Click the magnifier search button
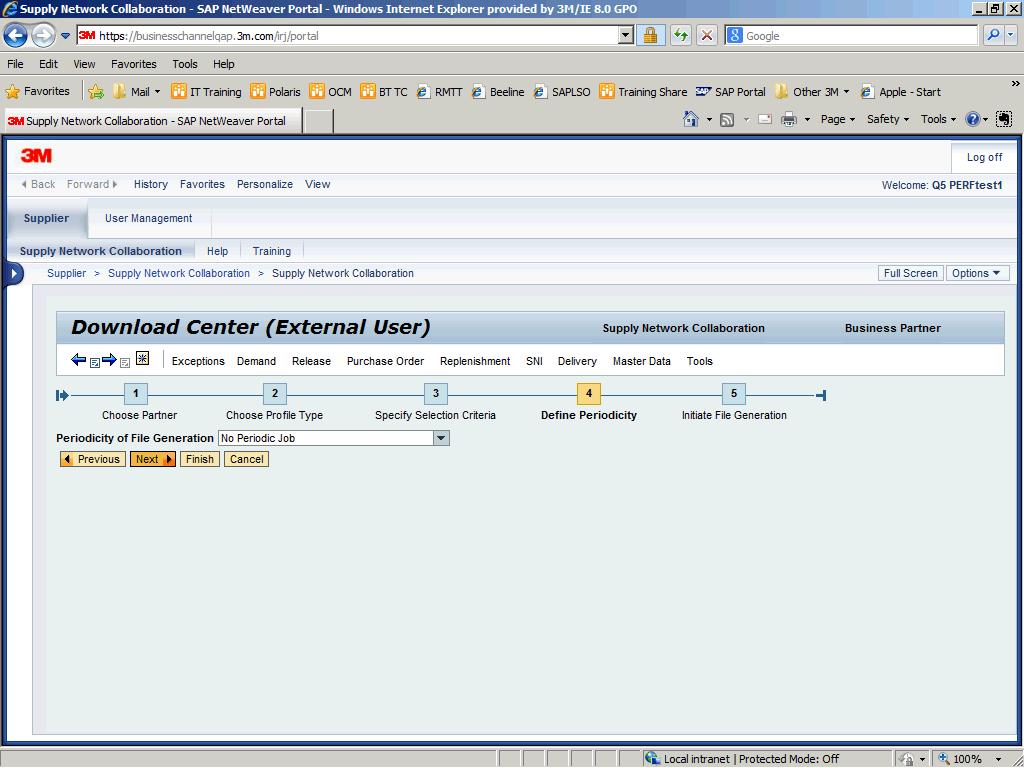Screen dimensions: 1024x768 tap(993, 36)
